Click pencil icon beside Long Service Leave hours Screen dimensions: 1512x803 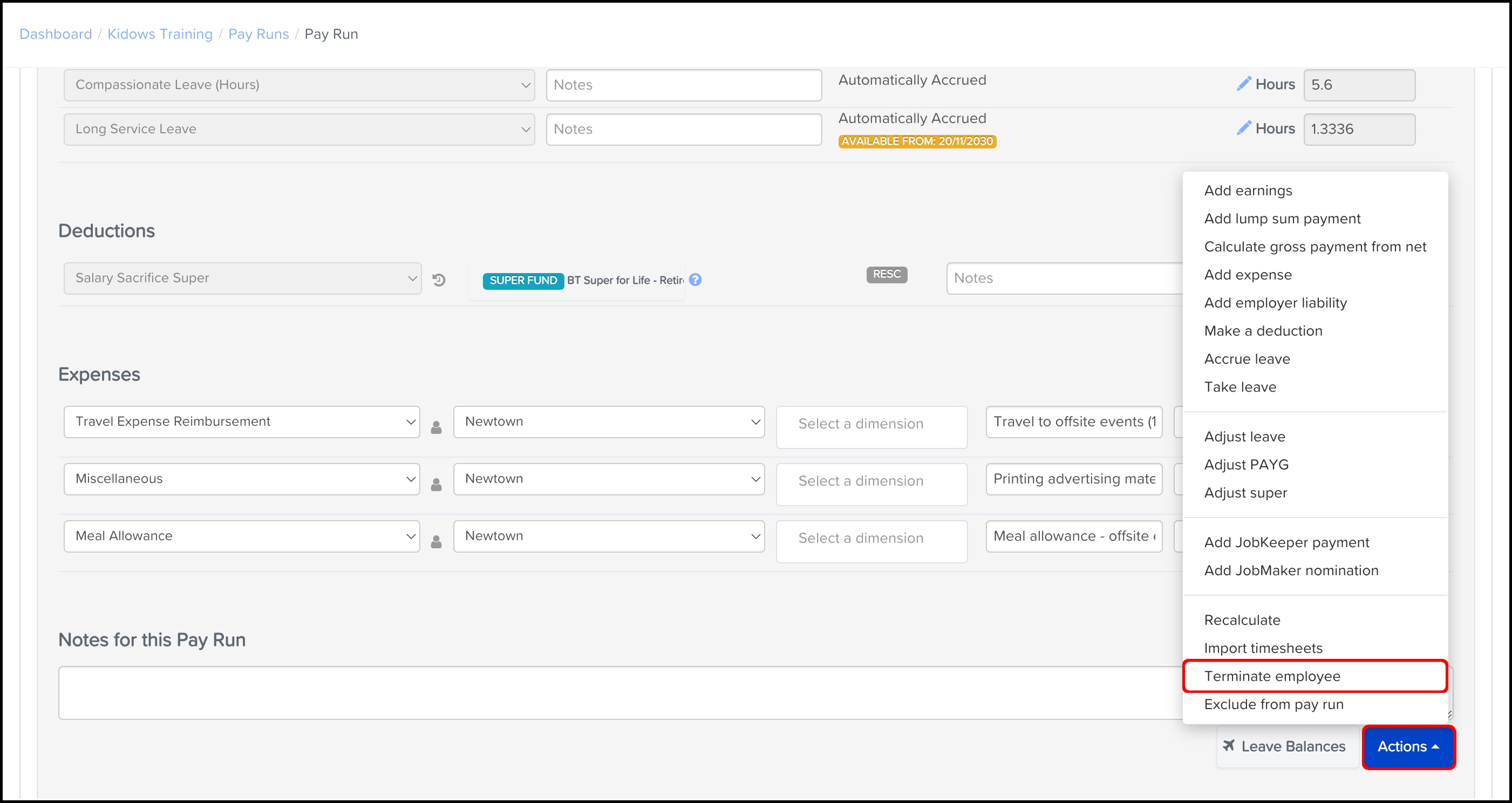pos(1243,128)
